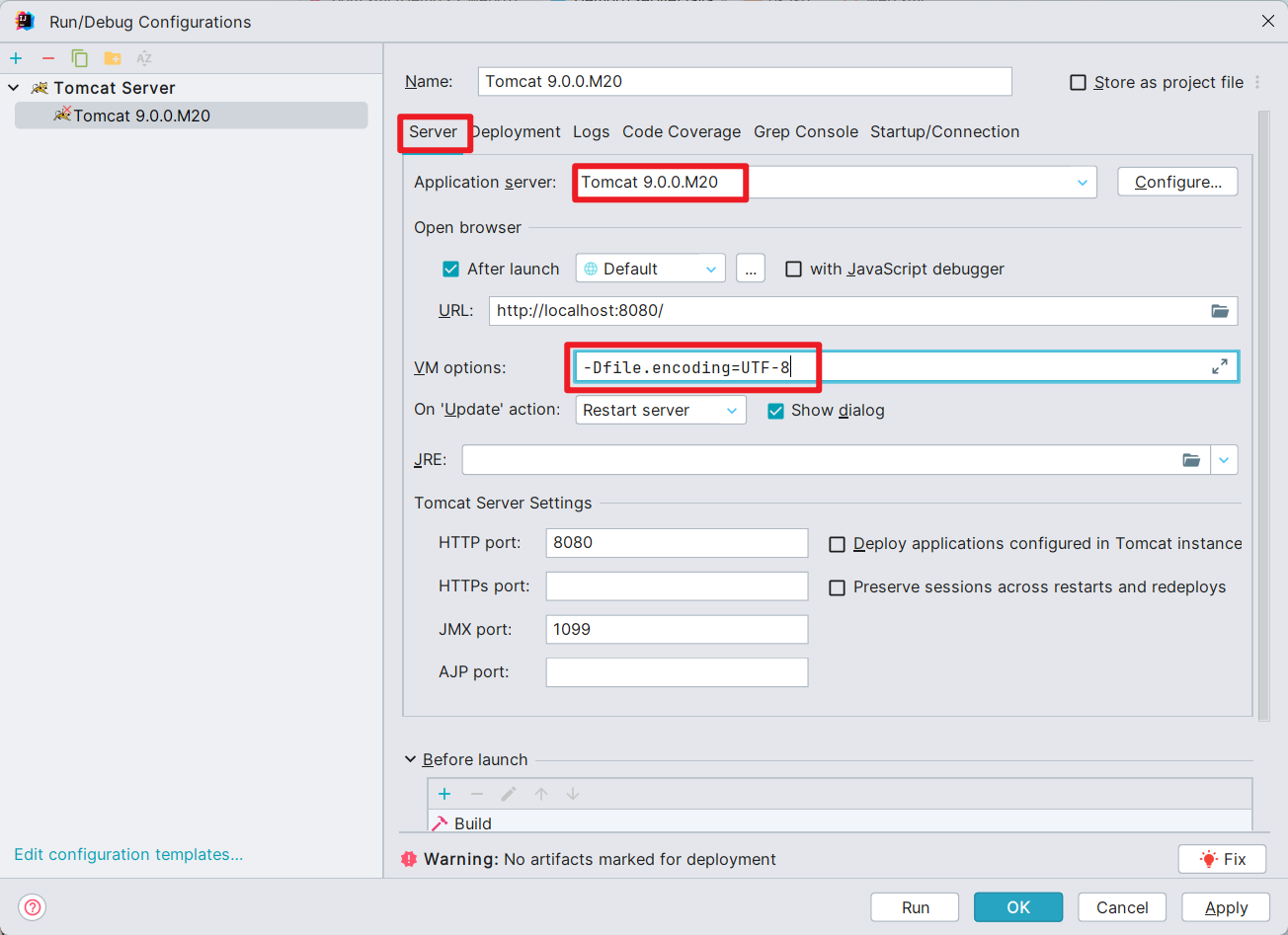Select the Build task row

(x=840, y=822)
